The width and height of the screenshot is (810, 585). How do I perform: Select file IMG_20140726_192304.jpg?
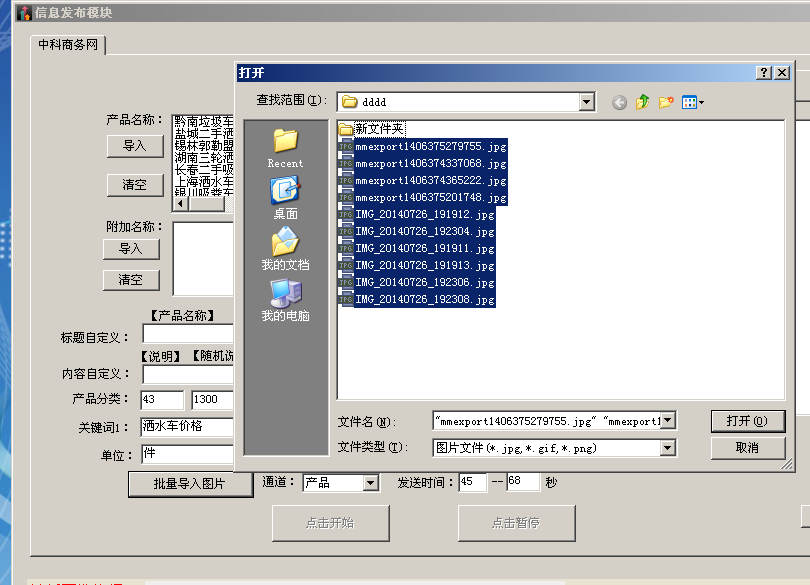click(x=424, y=232)
